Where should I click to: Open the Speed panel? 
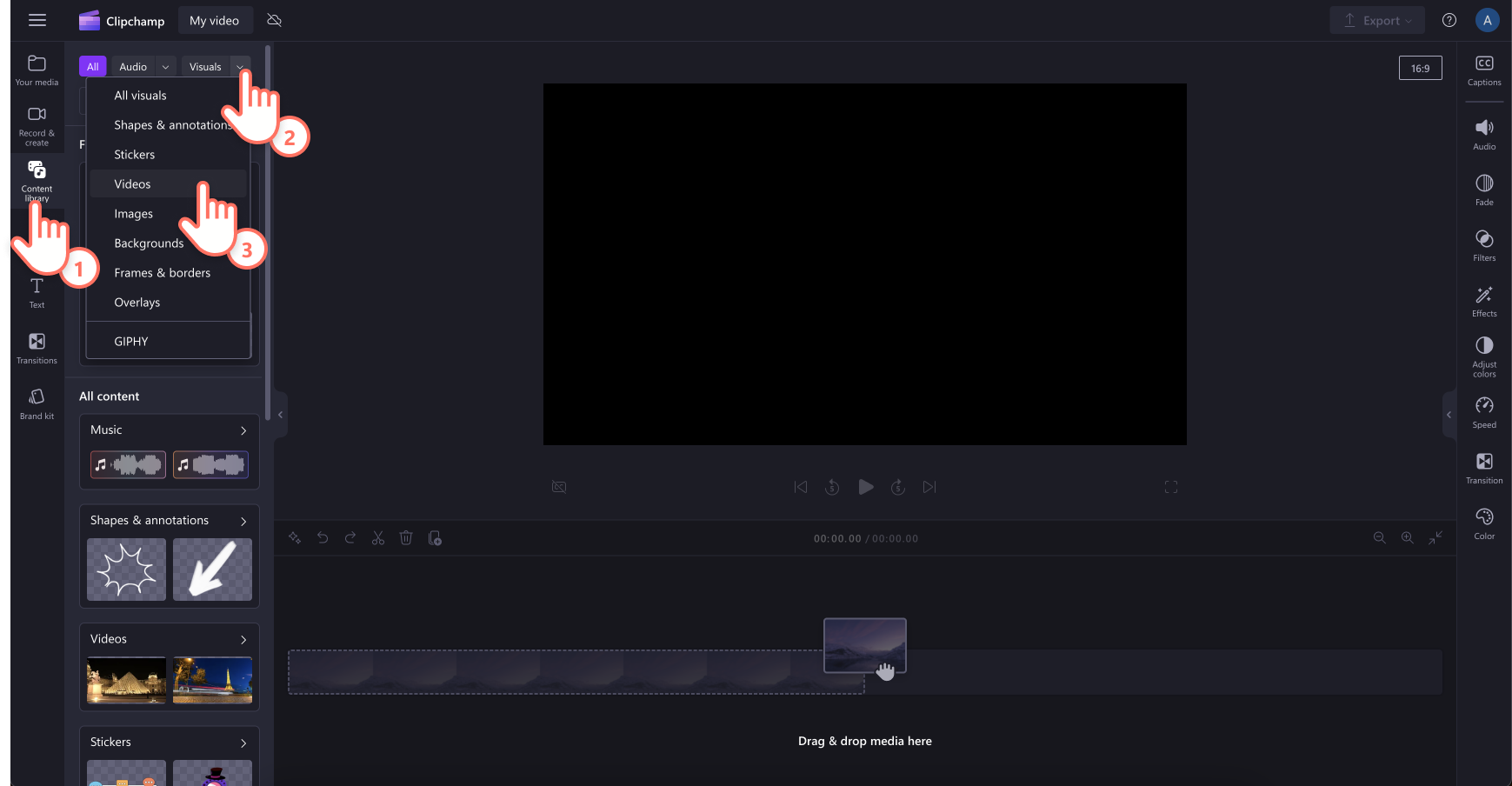[x=1484, y=413]
